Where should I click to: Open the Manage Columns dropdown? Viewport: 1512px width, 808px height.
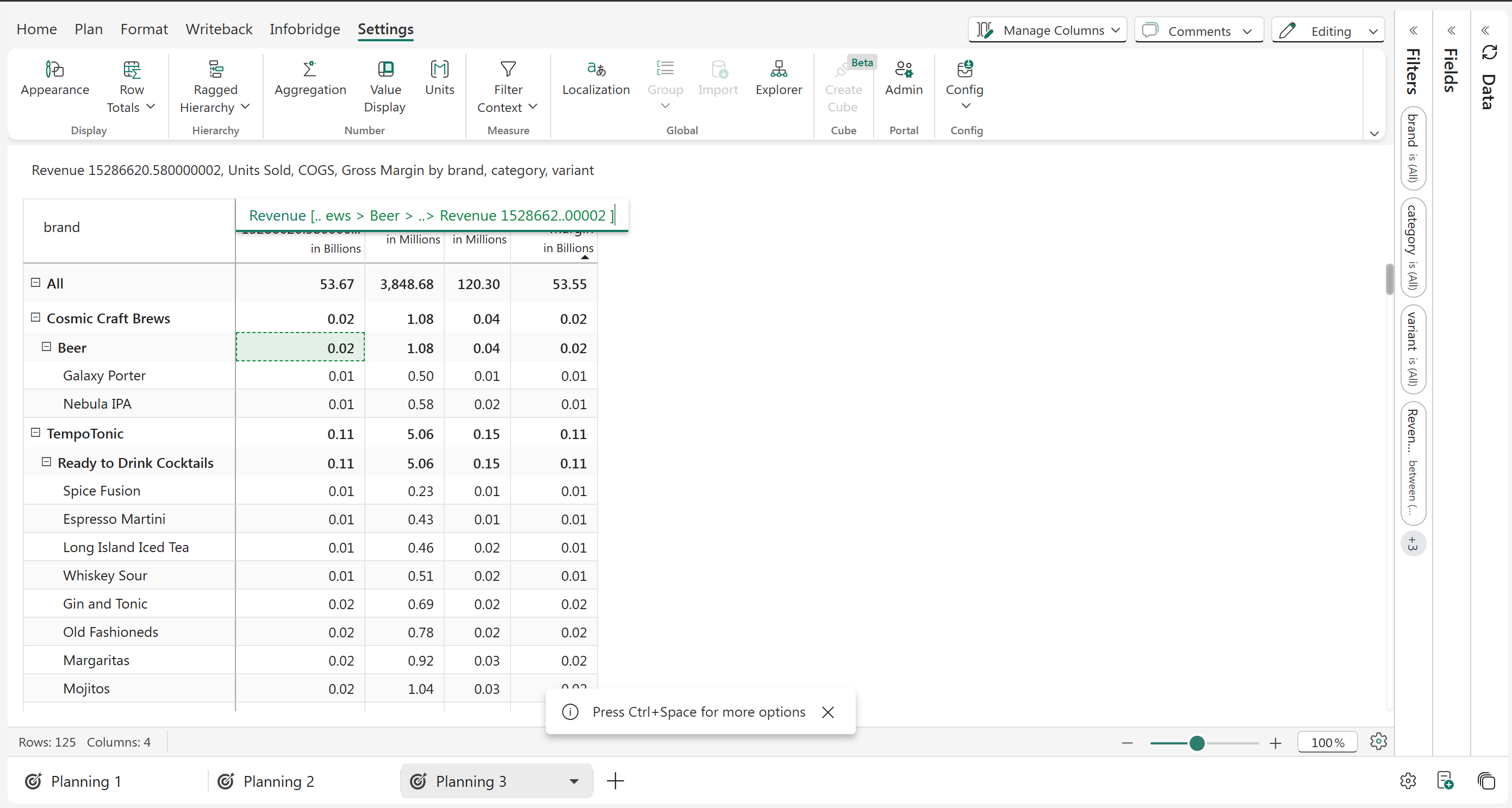click(1047, 30)
